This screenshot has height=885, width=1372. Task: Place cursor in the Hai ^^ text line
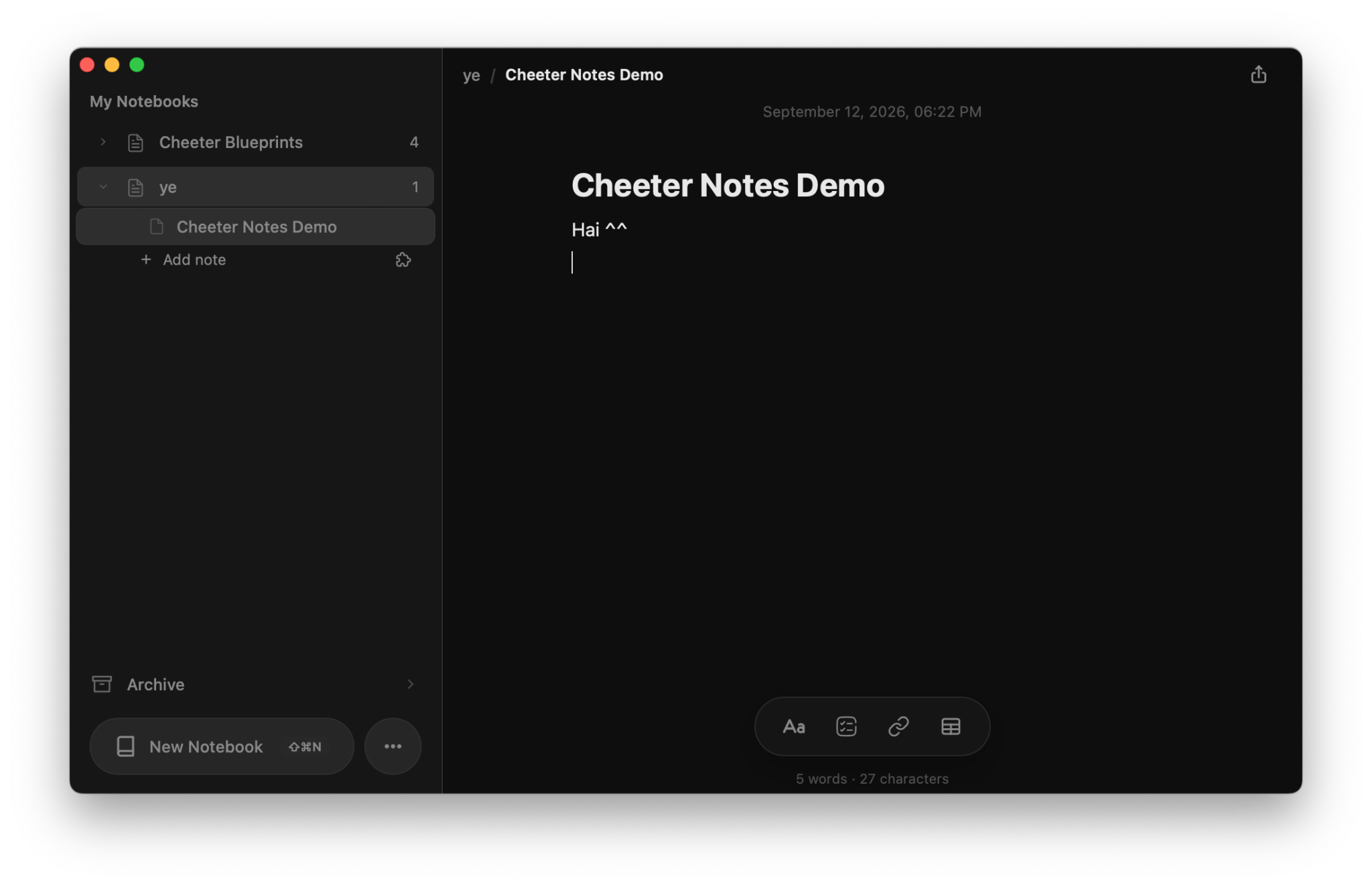click(x=599, y=229)
